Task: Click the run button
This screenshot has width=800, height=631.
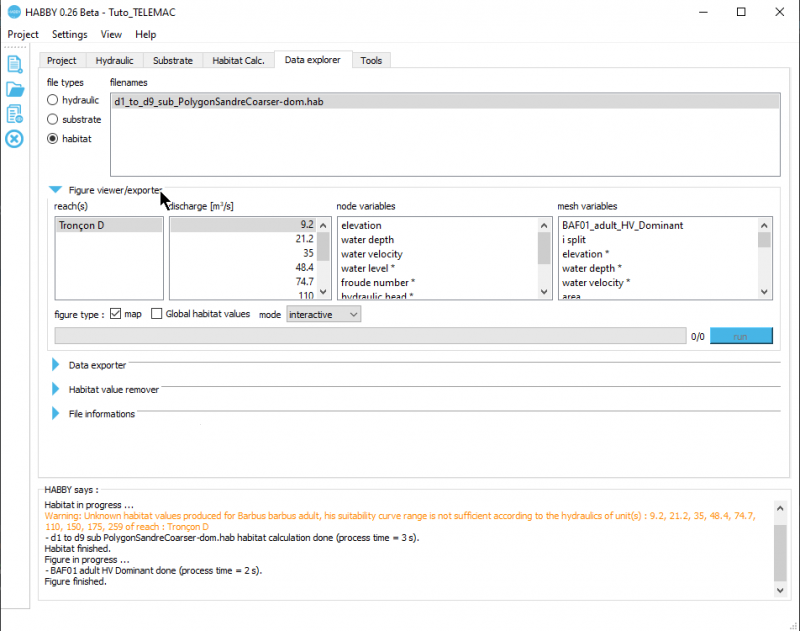Action: point(741,335)
